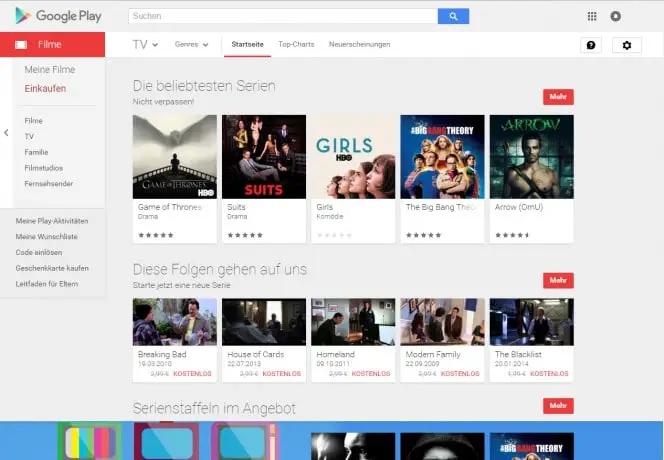Click Code einlösen link

(39, 252)
